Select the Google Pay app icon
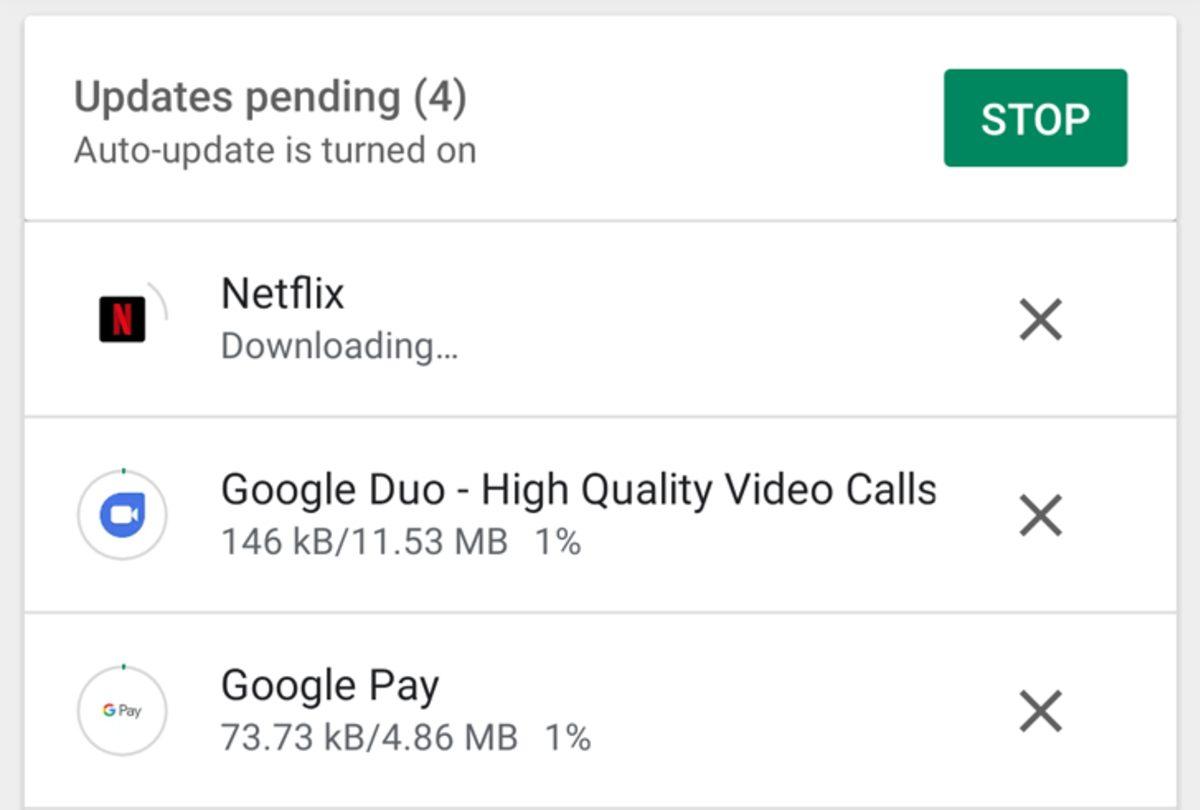Viewport: 1200px width, 810px height. pyautogui.click(x=120, y=710)
